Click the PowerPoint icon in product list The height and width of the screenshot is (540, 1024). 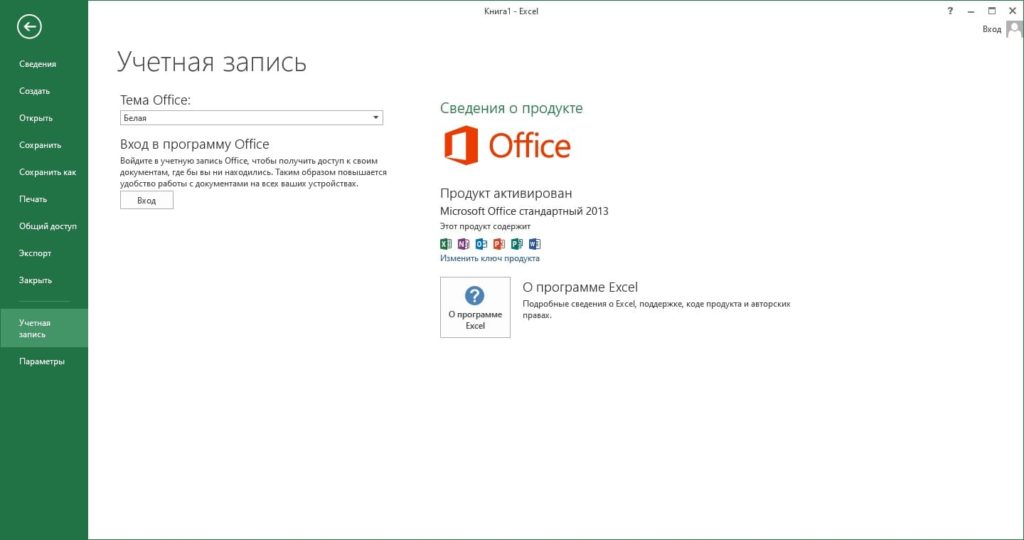tap(498, 244)
